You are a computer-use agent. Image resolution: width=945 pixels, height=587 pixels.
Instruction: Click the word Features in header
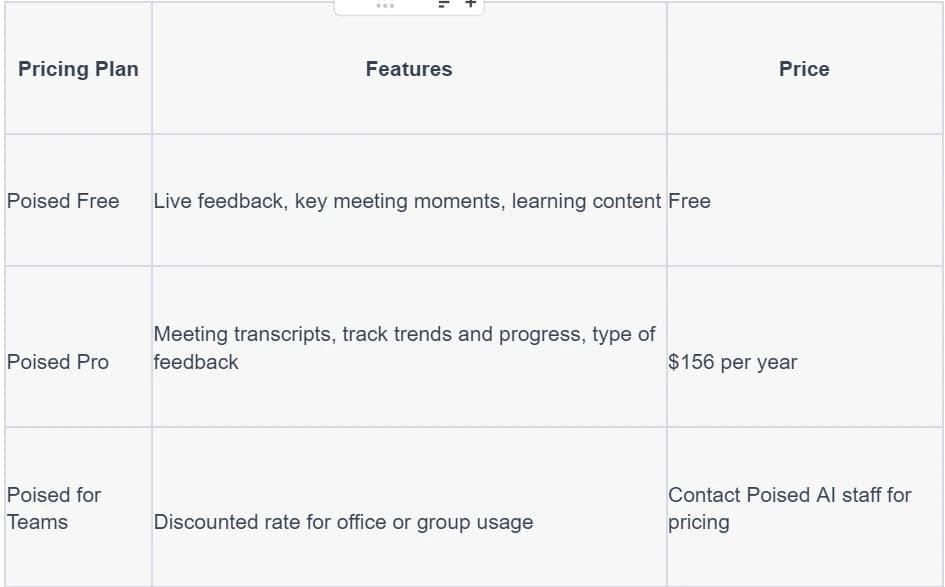[409, 69]
